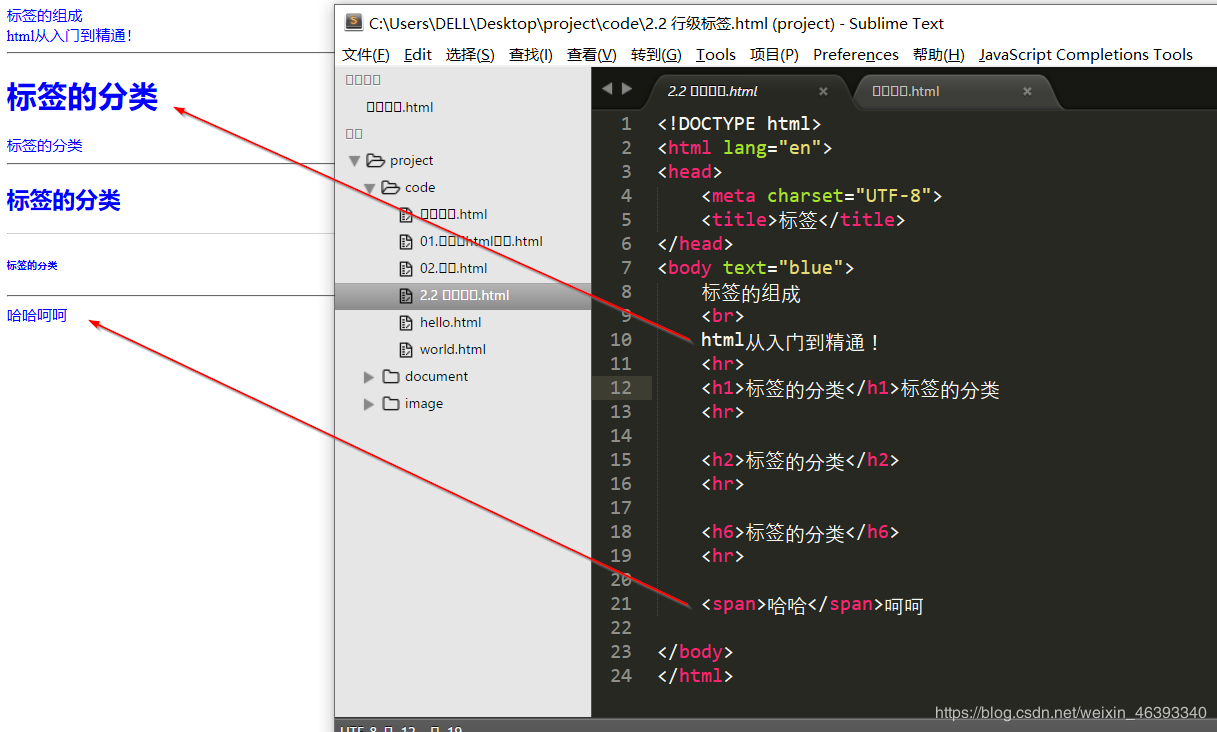Collapse the code folder tree arrow
Screen dimensions: 1217x732
[x=369, y=187]
